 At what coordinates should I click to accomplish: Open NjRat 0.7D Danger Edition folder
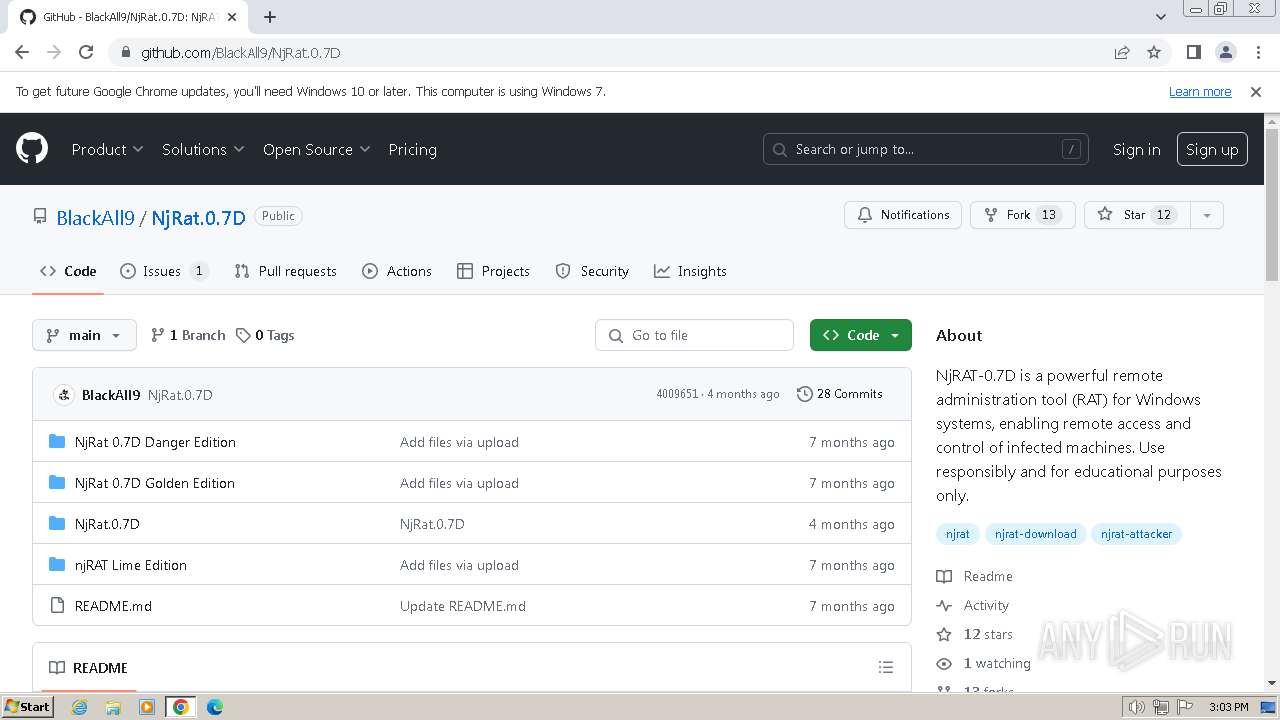click(155, 442)
